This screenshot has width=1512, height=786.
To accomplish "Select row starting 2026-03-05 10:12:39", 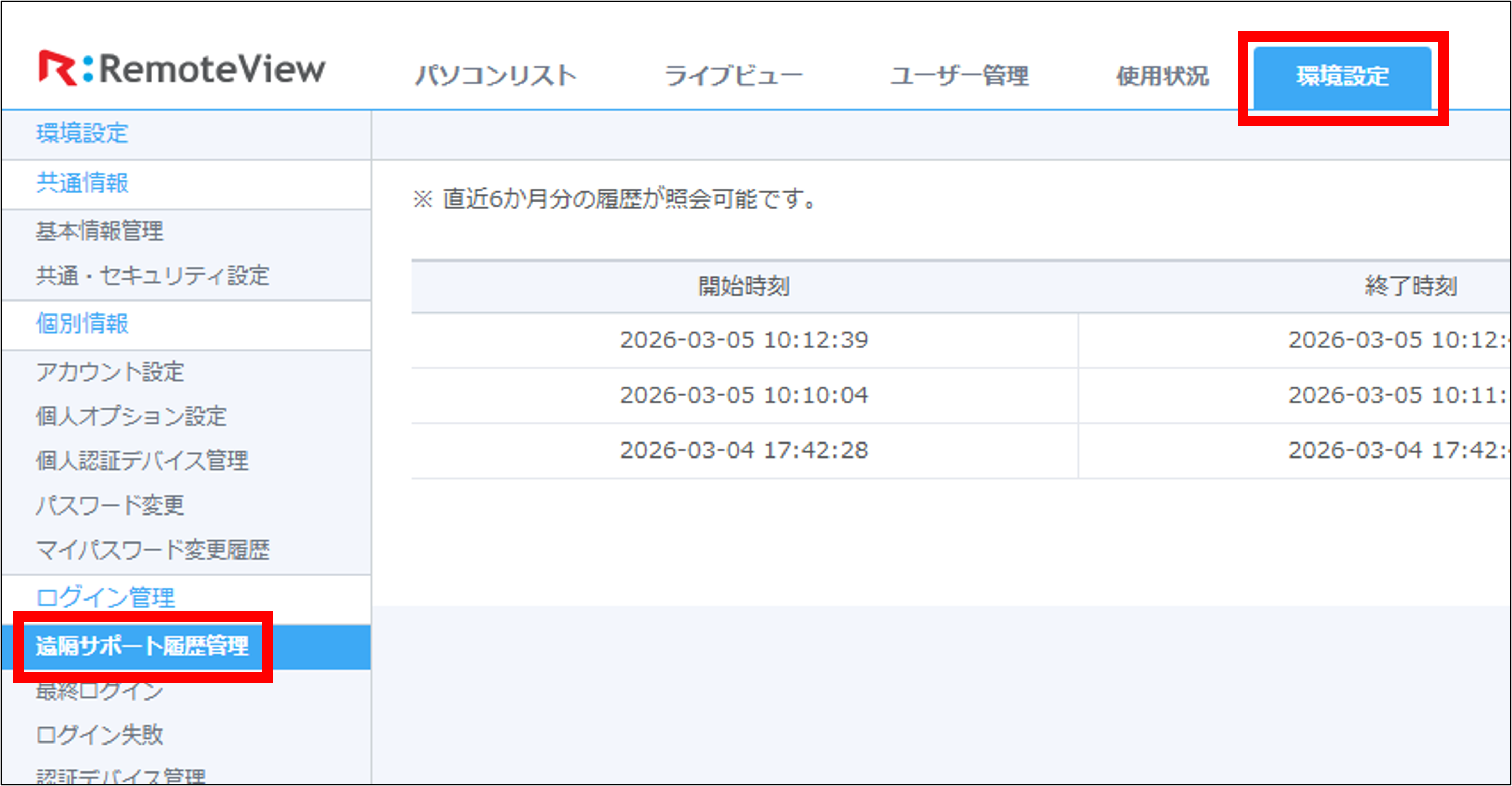I will coord(744,340).
